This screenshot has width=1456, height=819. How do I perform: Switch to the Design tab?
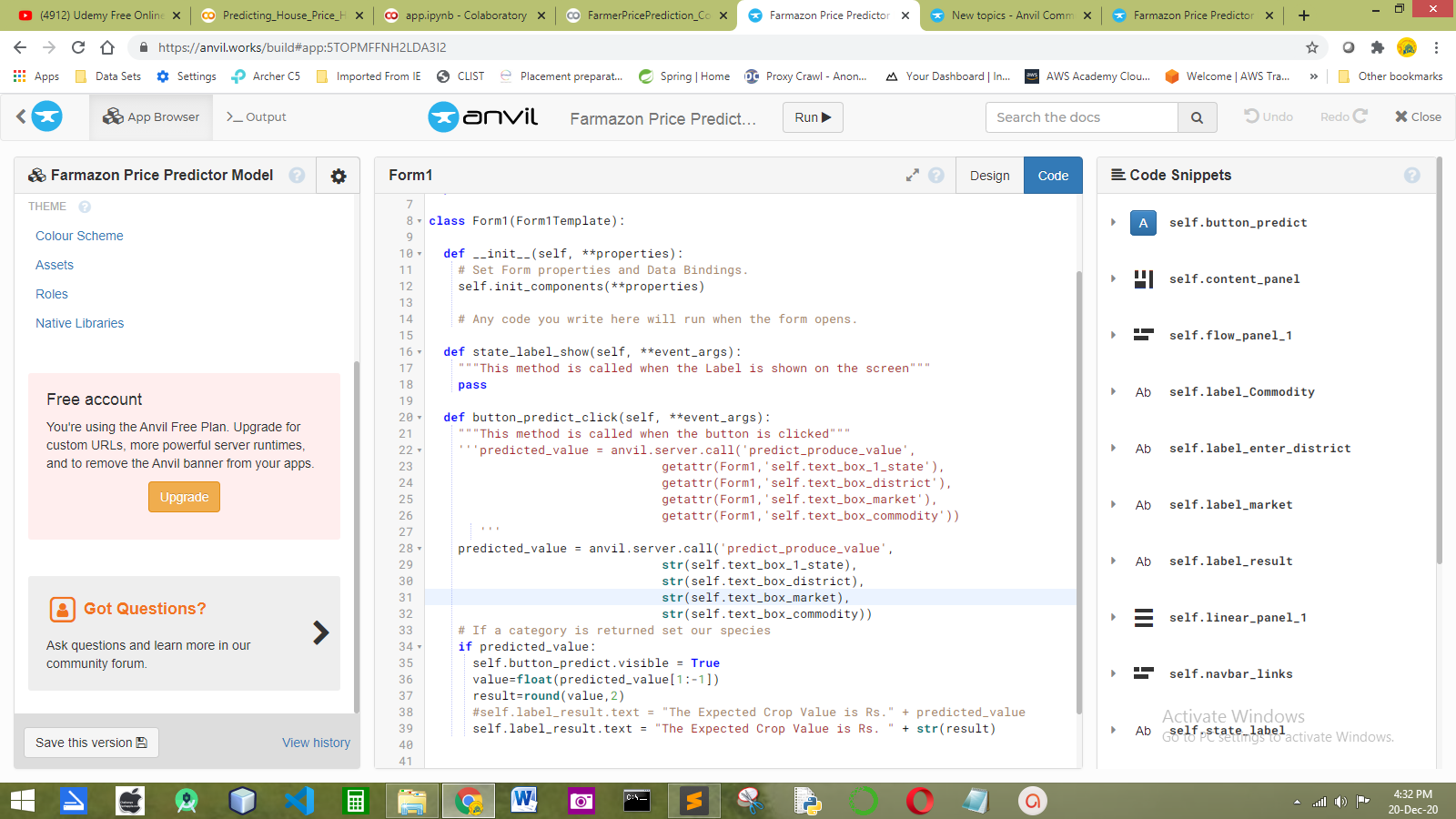[x=989, y=175]
